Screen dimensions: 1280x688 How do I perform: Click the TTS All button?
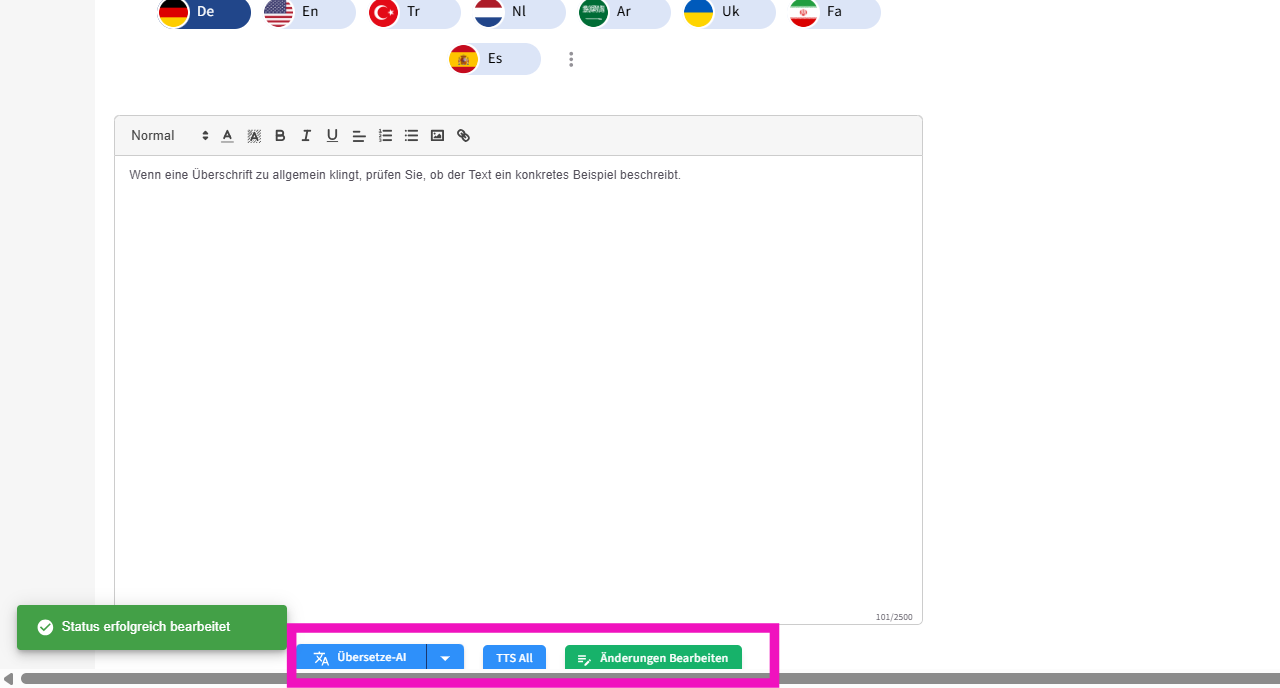click(514, 658)
